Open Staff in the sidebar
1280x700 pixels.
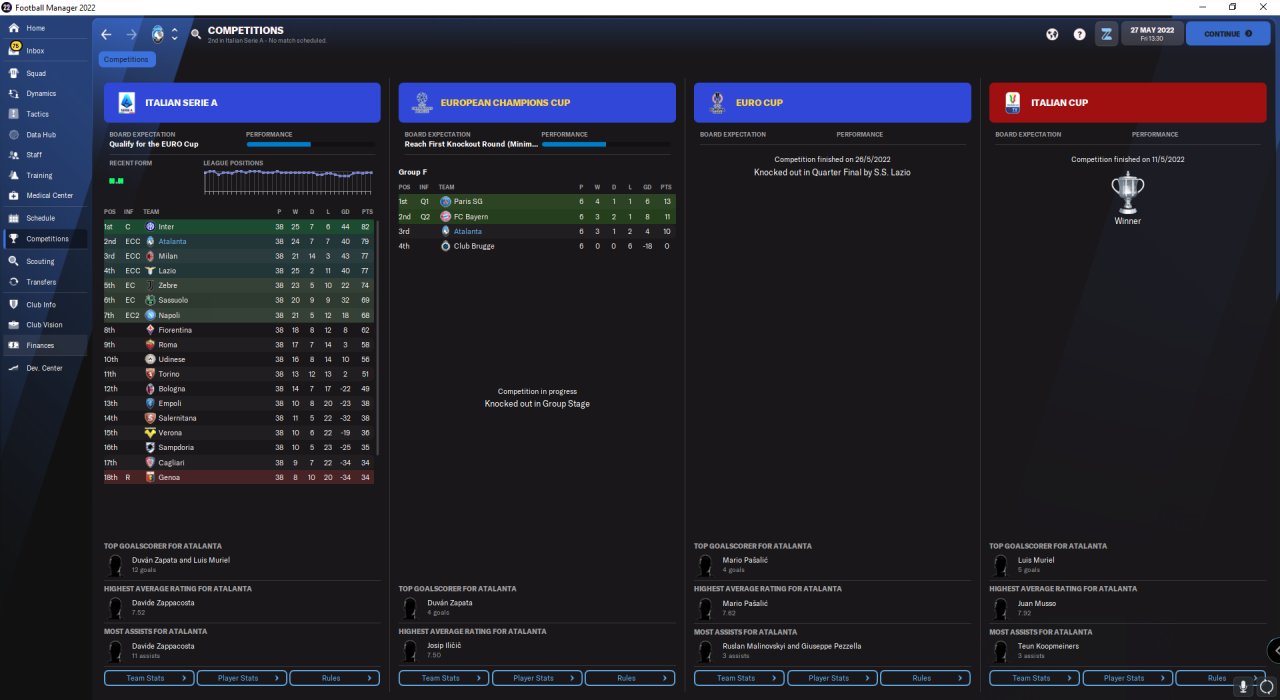point(44,155)
